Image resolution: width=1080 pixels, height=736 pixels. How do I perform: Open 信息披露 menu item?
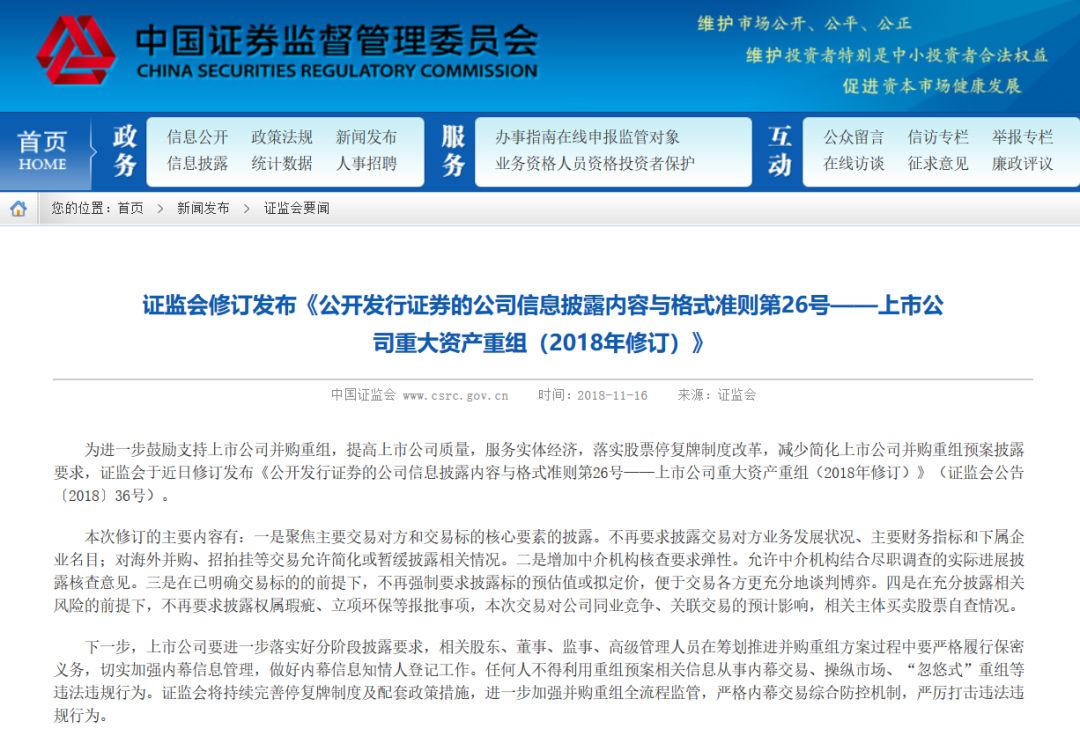pyautogui.click(x=197, y=163)
